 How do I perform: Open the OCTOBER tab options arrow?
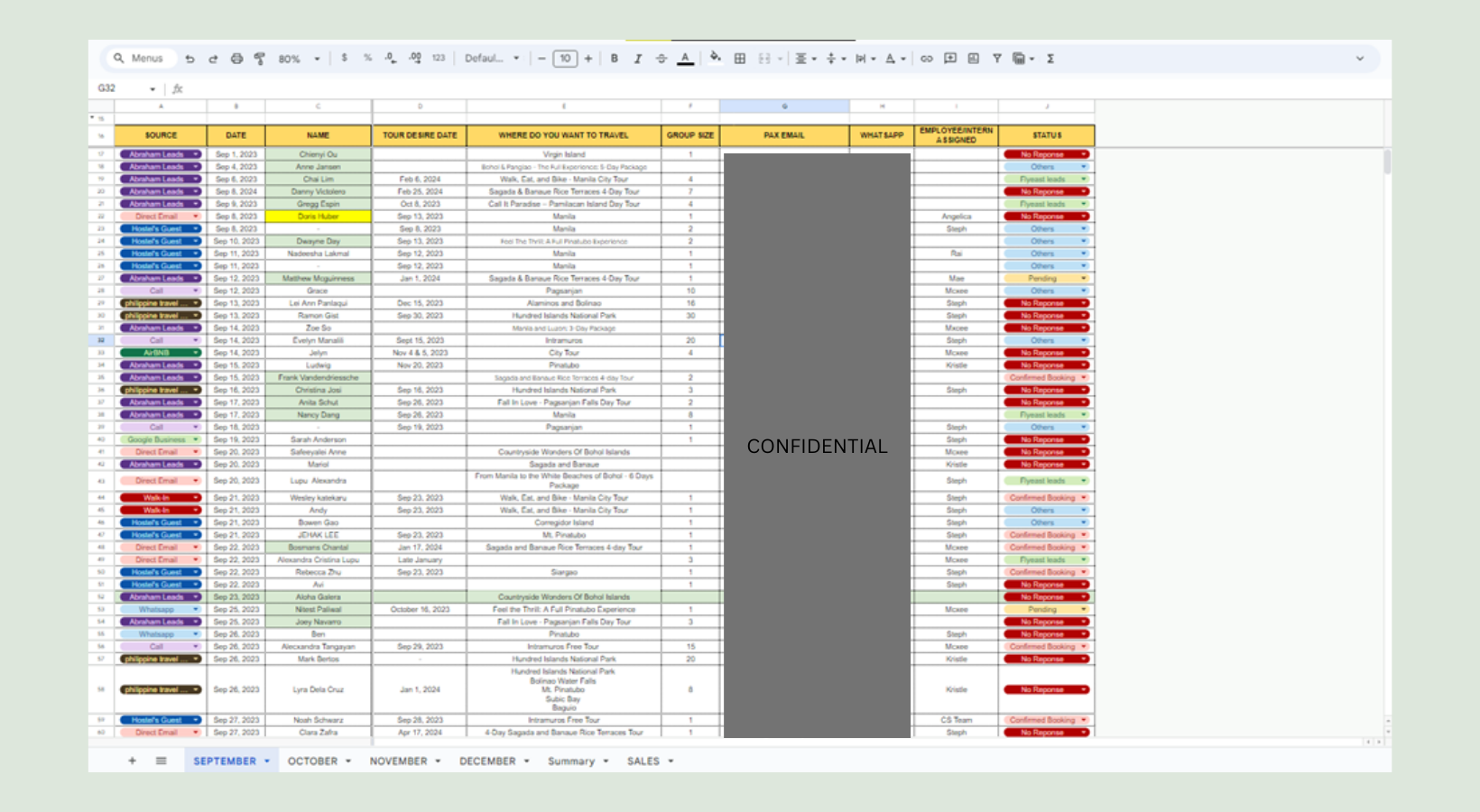click(348, 761)
